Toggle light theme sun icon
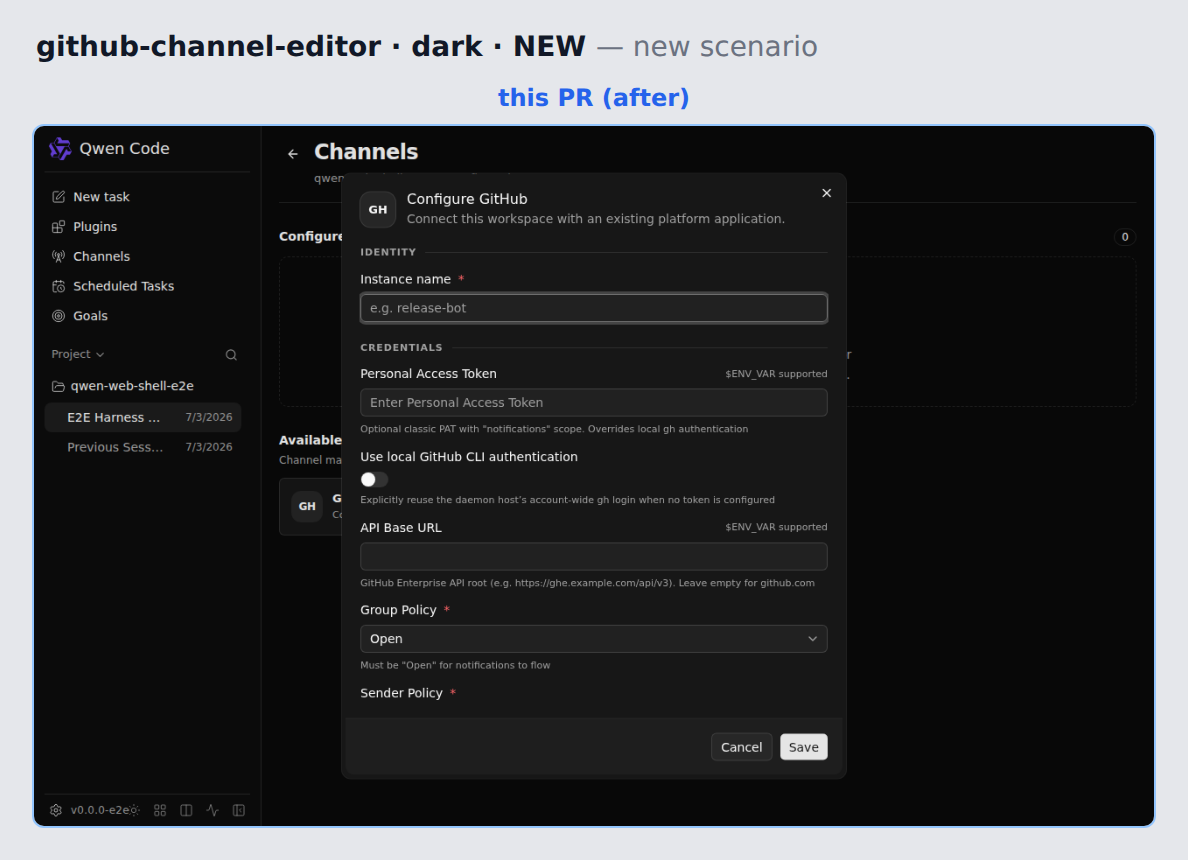 (x=134, y=810)
